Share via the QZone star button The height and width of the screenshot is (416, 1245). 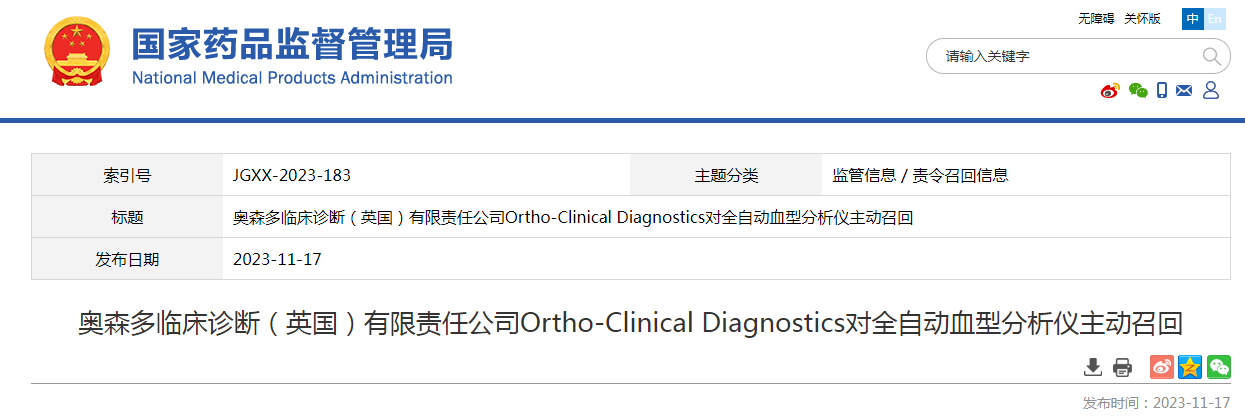tap(1189, 367)
